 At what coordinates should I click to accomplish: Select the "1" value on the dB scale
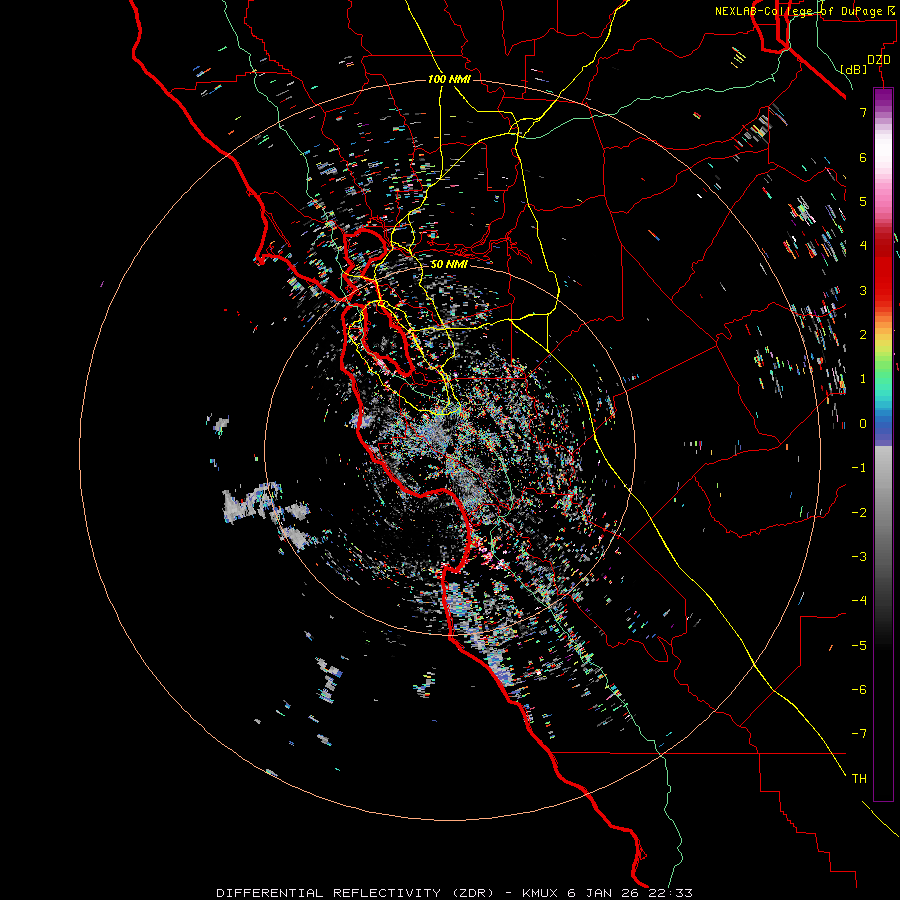[x=863, y=379]
